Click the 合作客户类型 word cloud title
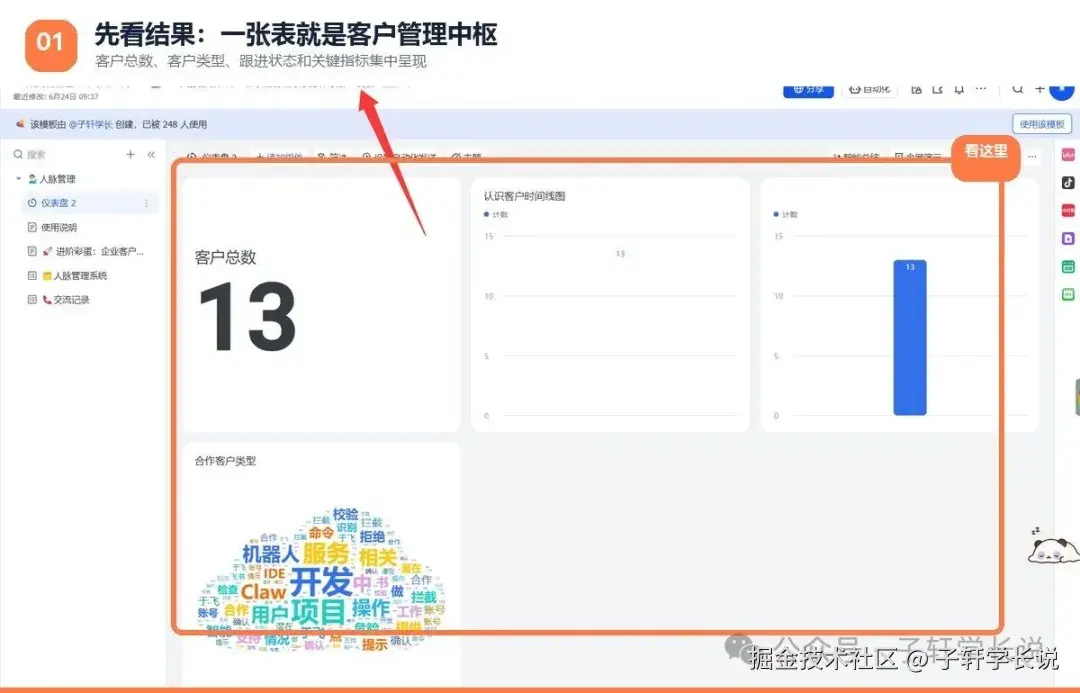The width and height of the screenshot is (1080, 693). click(225, 461)
